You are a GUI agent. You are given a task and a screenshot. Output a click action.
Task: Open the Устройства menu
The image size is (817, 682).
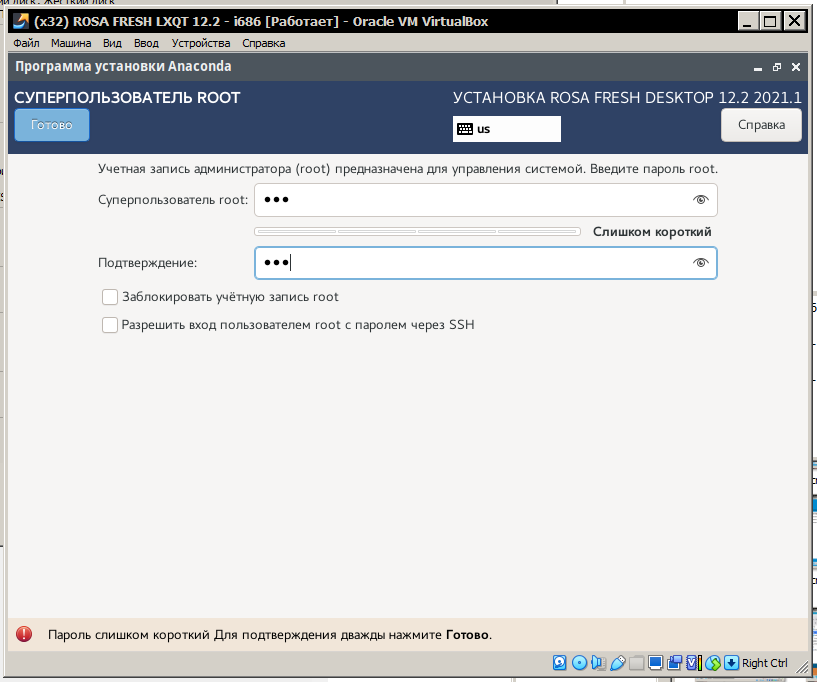click(x=201, y=43)
